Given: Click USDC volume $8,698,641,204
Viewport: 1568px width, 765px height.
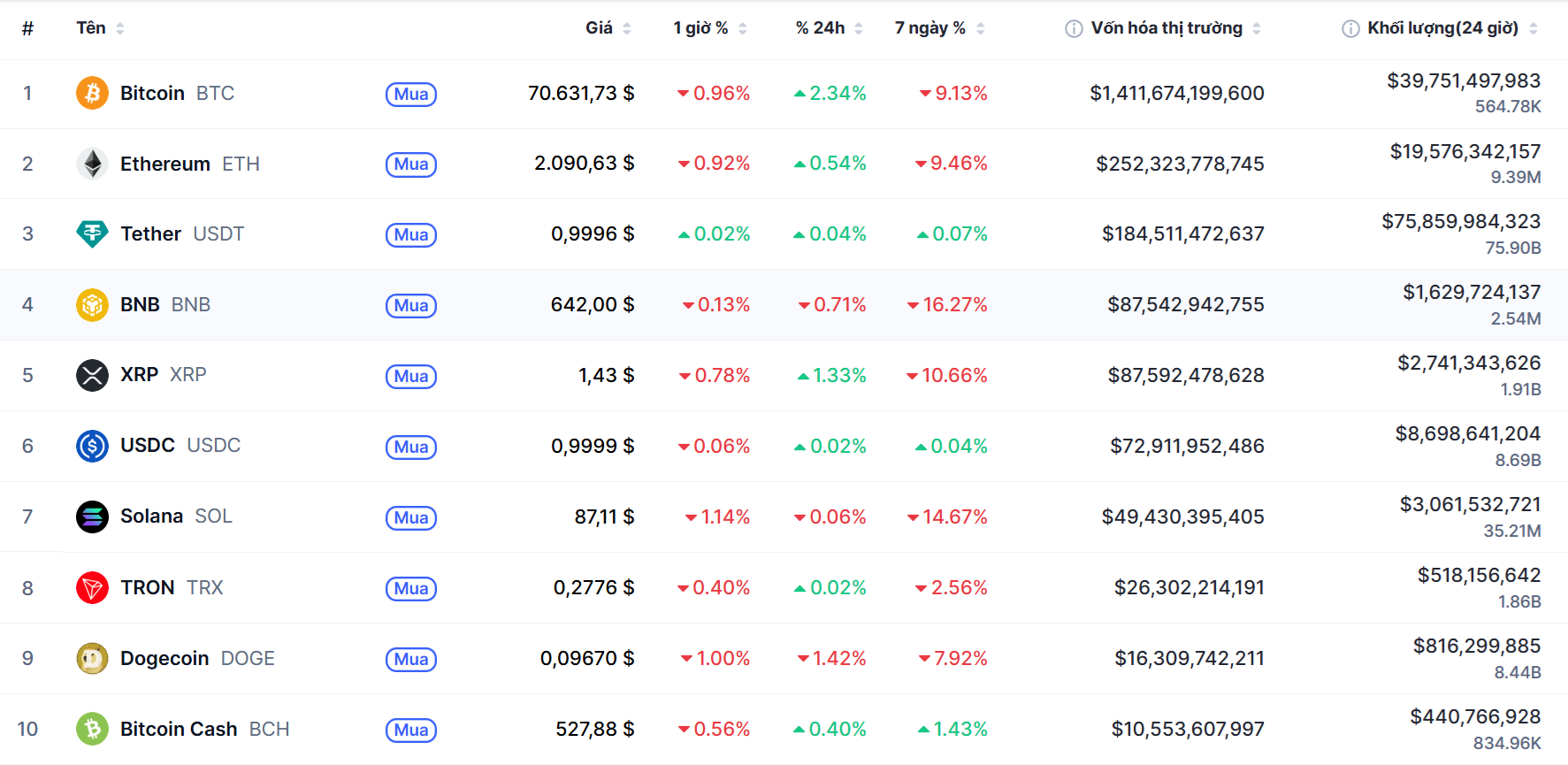Looking at the screenshot, I should pos(1468,433).
